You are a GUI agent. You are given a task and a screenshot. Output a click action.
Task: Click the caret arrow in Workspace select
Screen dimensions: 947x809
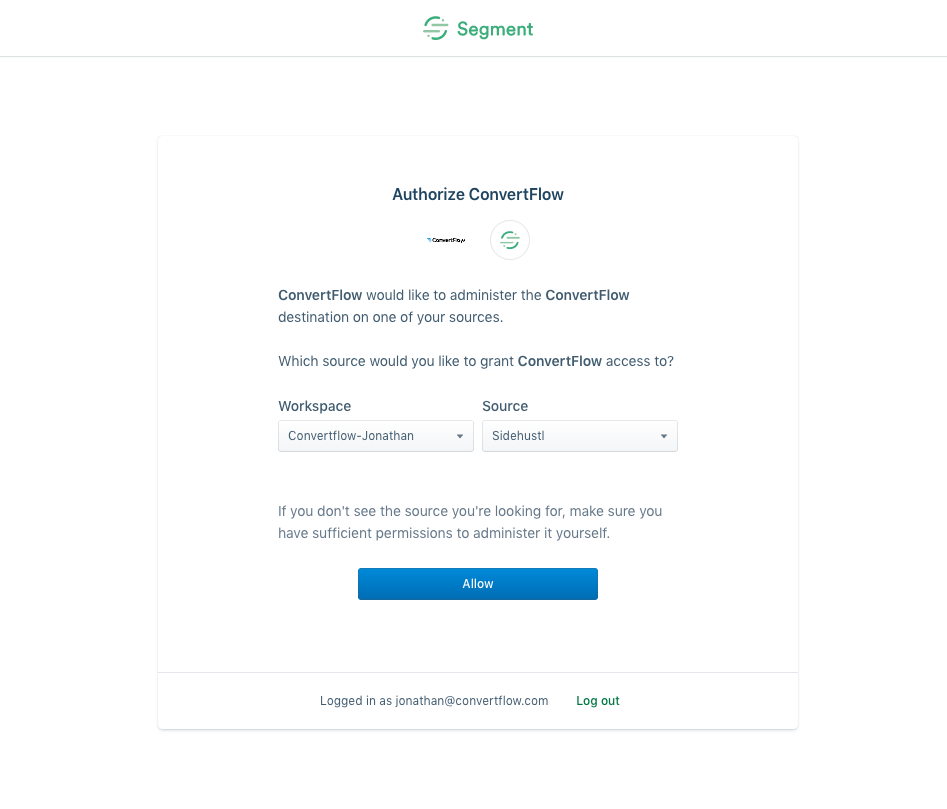pyautogui.click(x=460, y=436)
